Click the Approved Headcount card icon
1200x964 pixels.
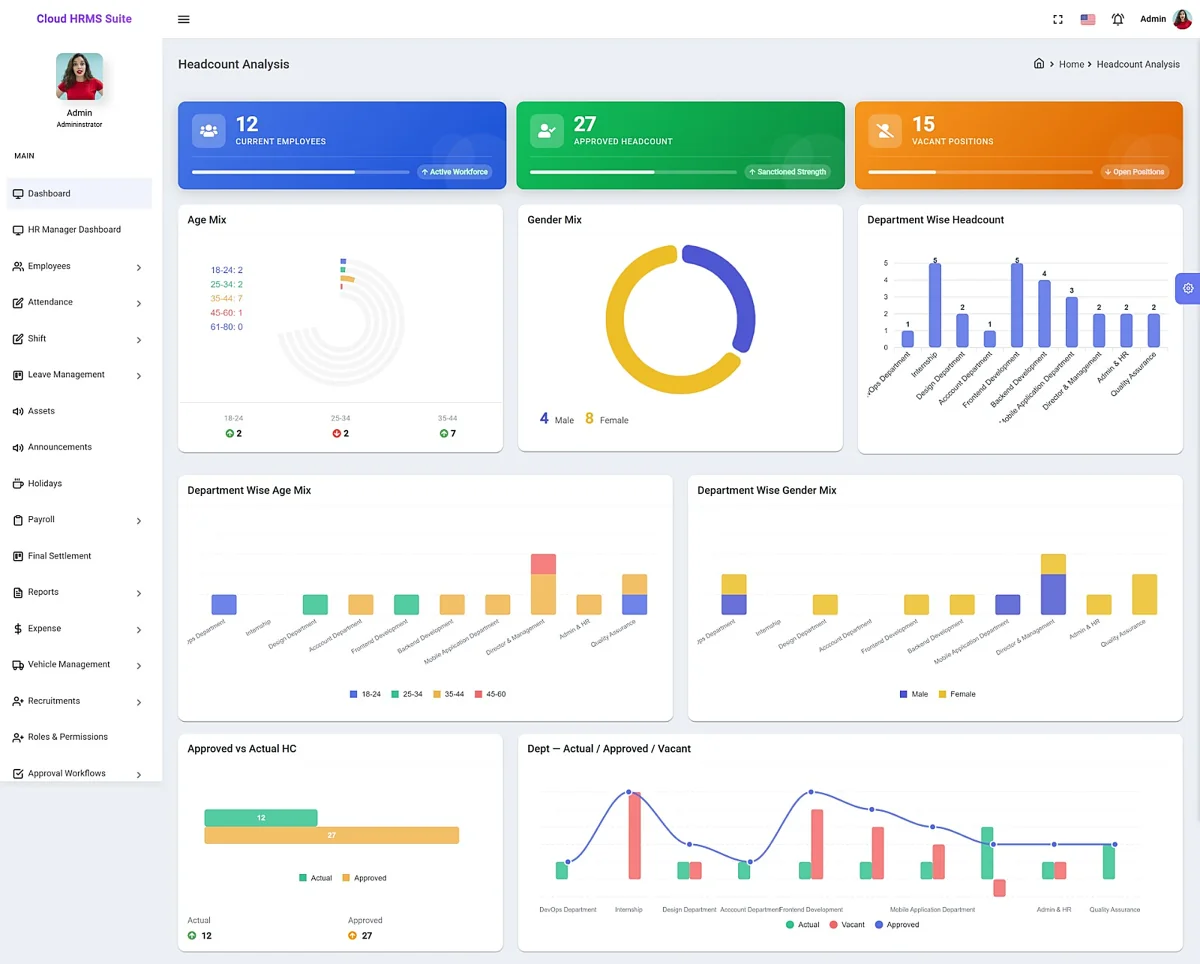click(547, 131)
